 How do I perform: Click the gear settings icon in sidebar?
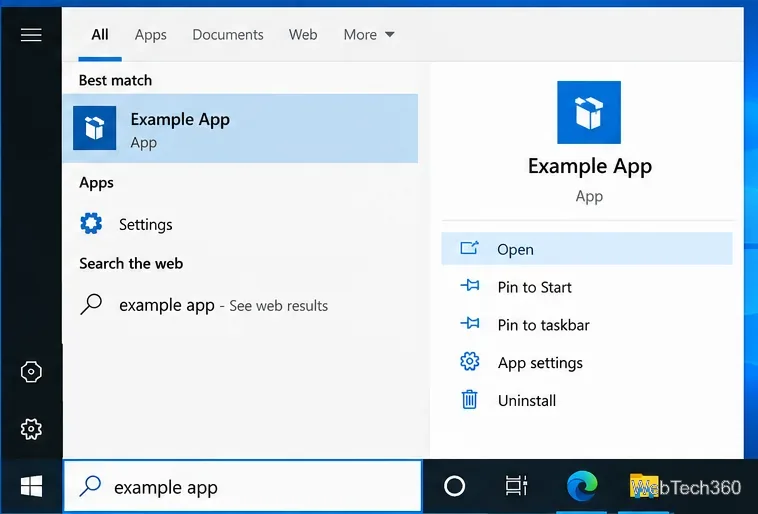(x=31, y=429)
